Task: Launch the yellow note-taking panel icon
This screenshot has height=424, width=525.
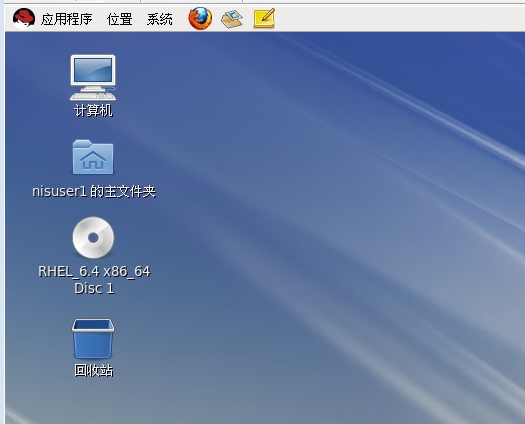Action: tap(264, 18)
